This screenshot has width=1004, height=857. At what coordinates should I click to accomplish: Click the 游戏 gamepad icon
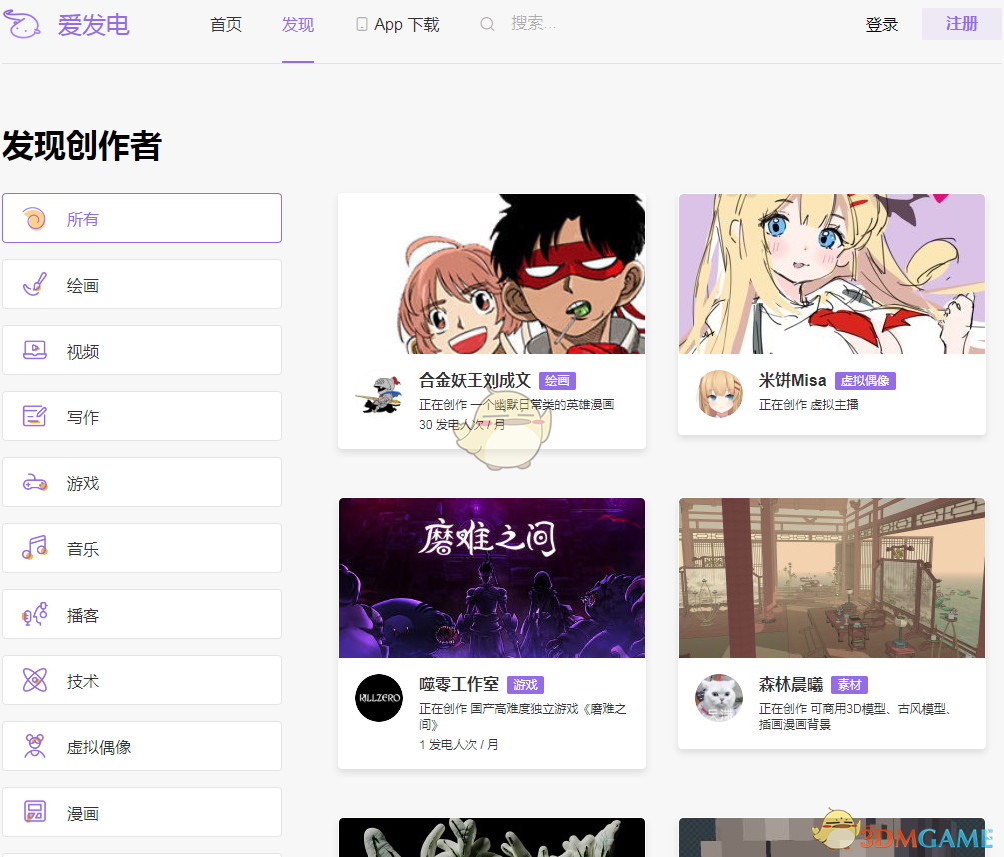tap(35, 482)
